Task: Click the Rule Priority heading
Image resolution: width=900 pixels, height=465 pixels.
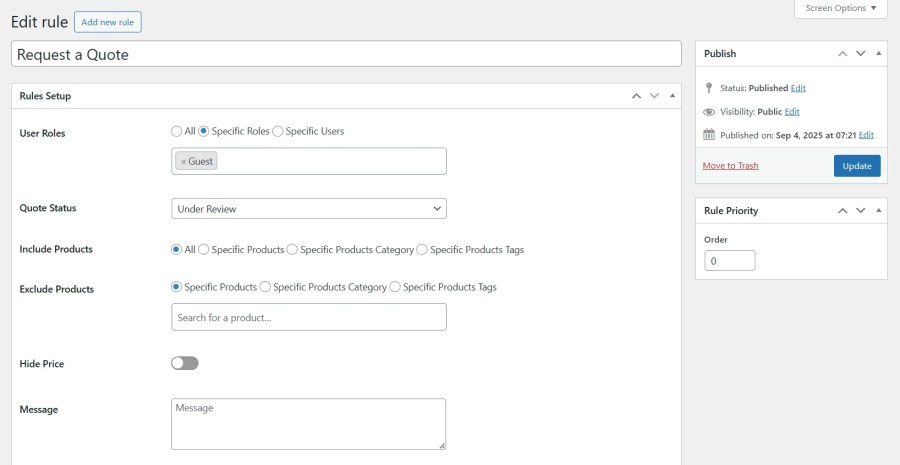Action: pos(731,211)
